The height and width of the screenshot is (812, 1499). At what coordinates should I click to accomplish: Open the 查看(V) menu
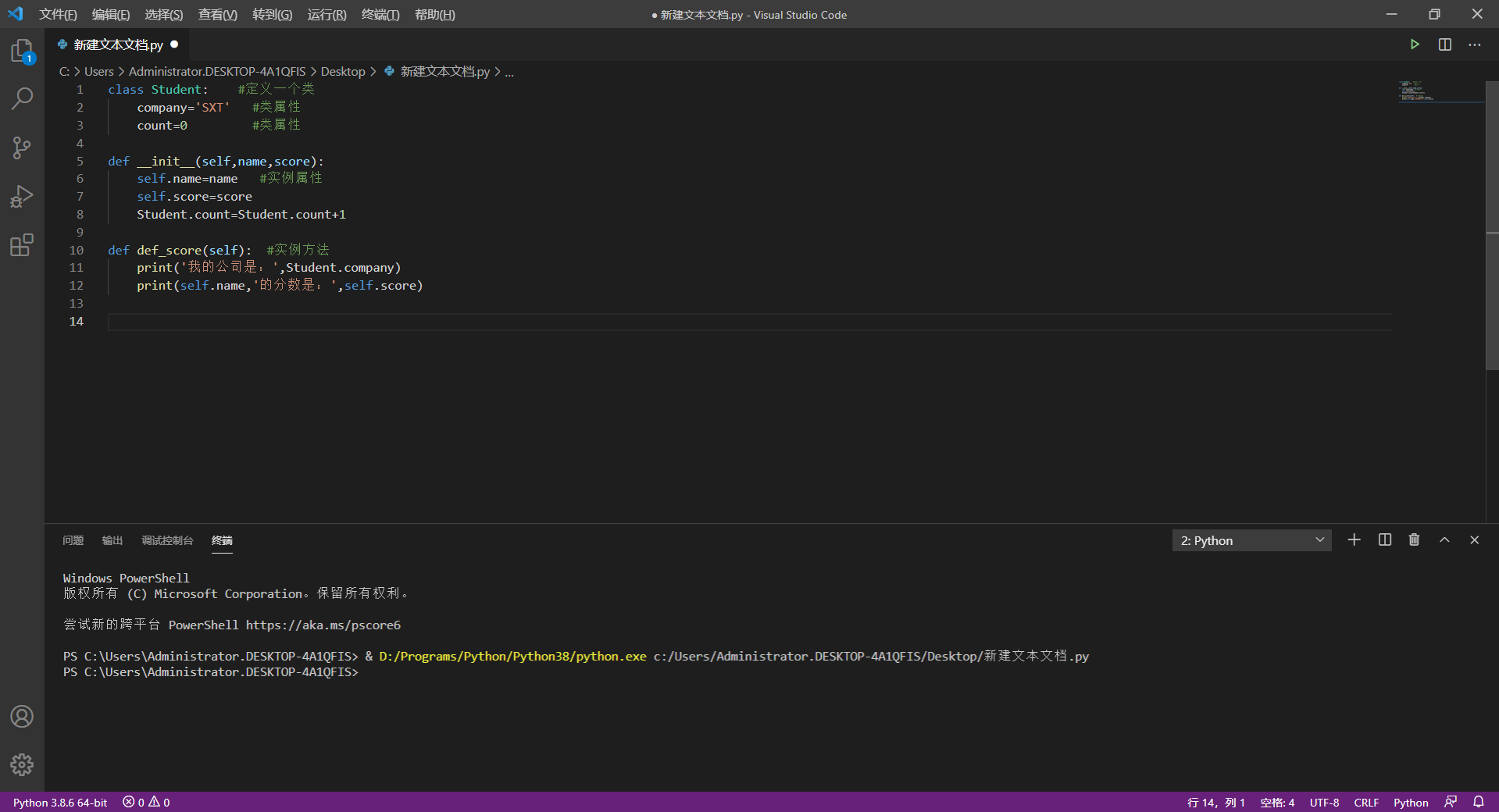tap(217, 15)
